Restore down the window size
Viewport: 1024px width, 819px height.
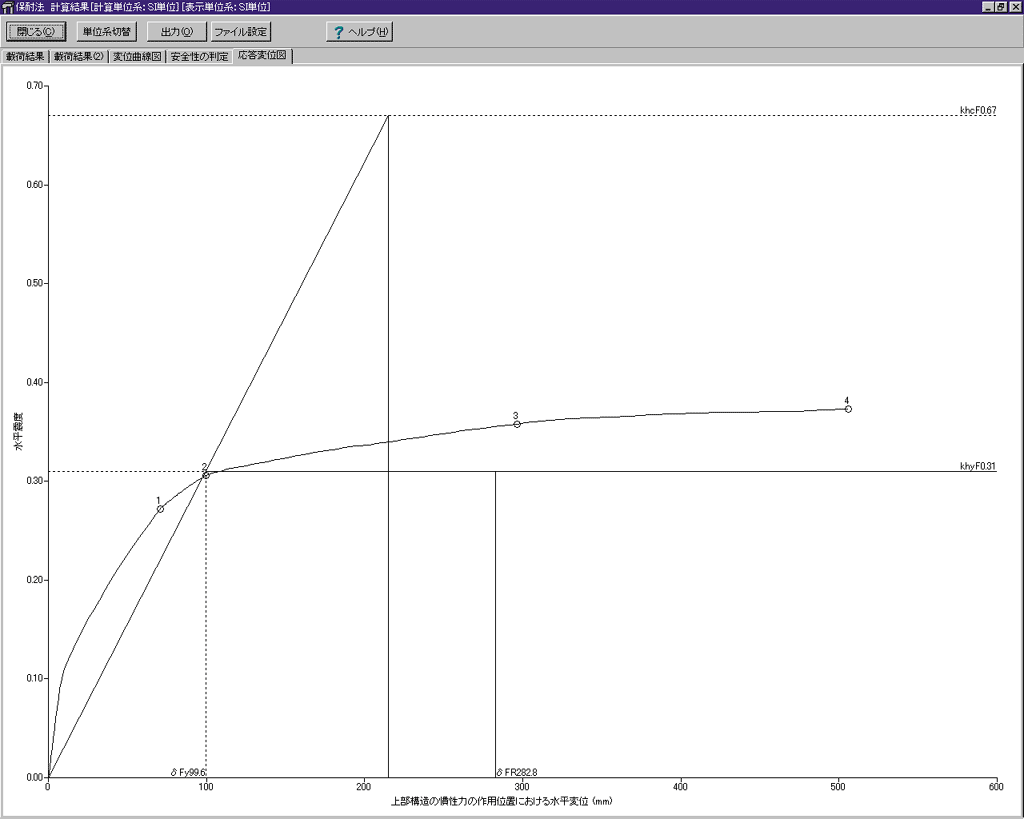click(x=1001, y=7)
